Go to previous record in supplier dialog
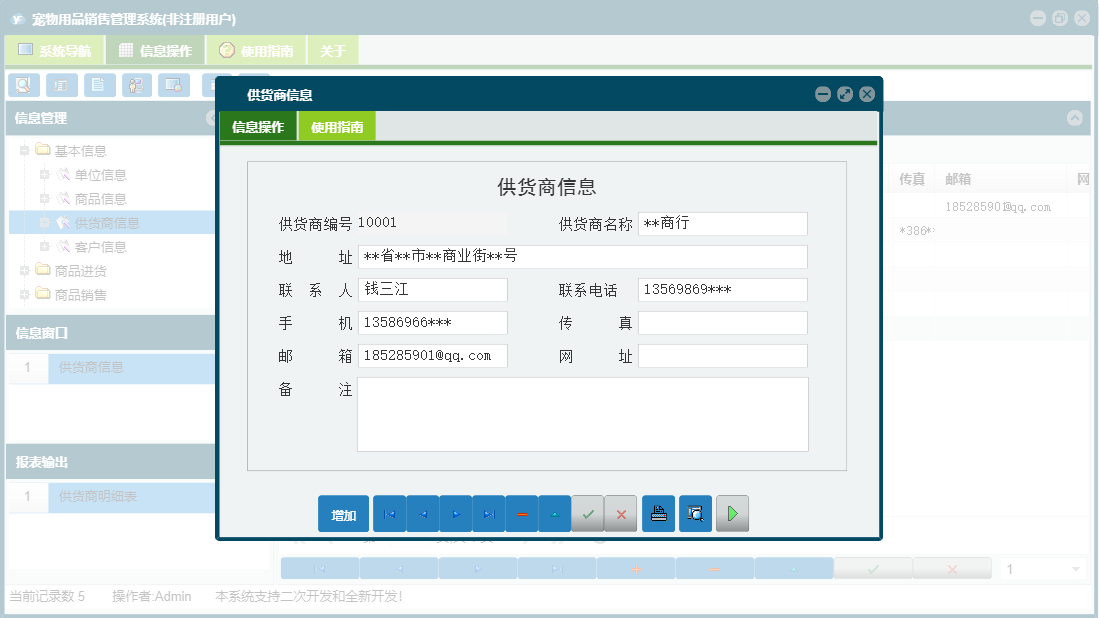This screenshot has width=1099, height=618. click(423, 514)
